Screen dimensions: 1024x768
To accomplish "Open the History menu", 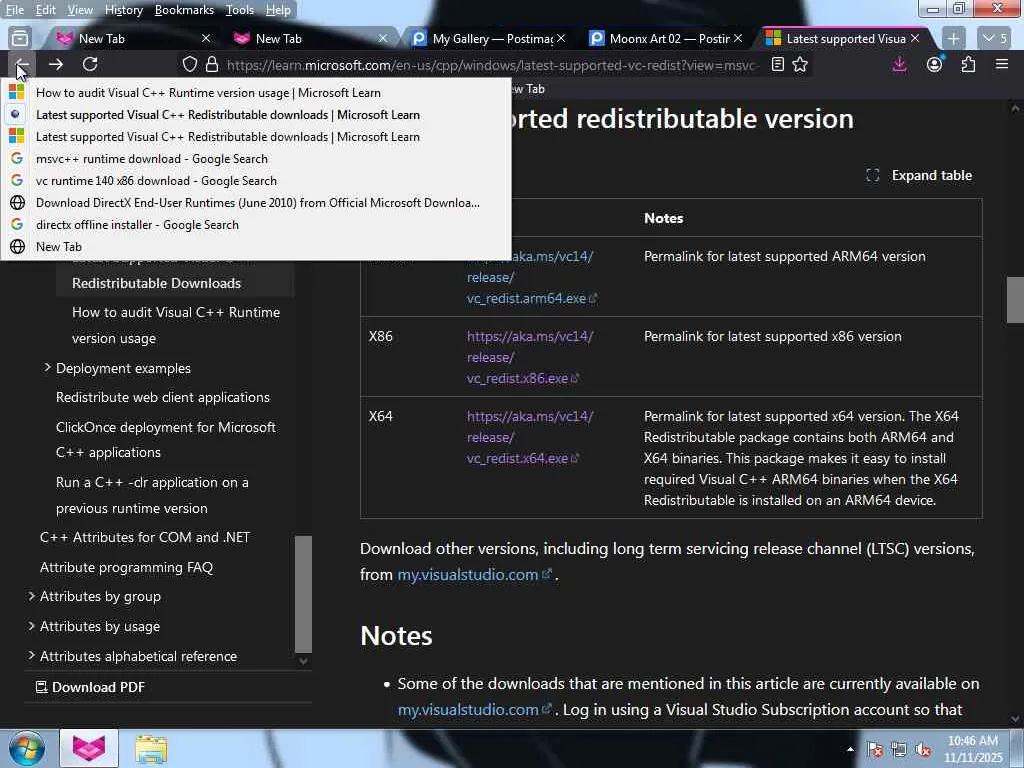I will [x=123, y=10].
